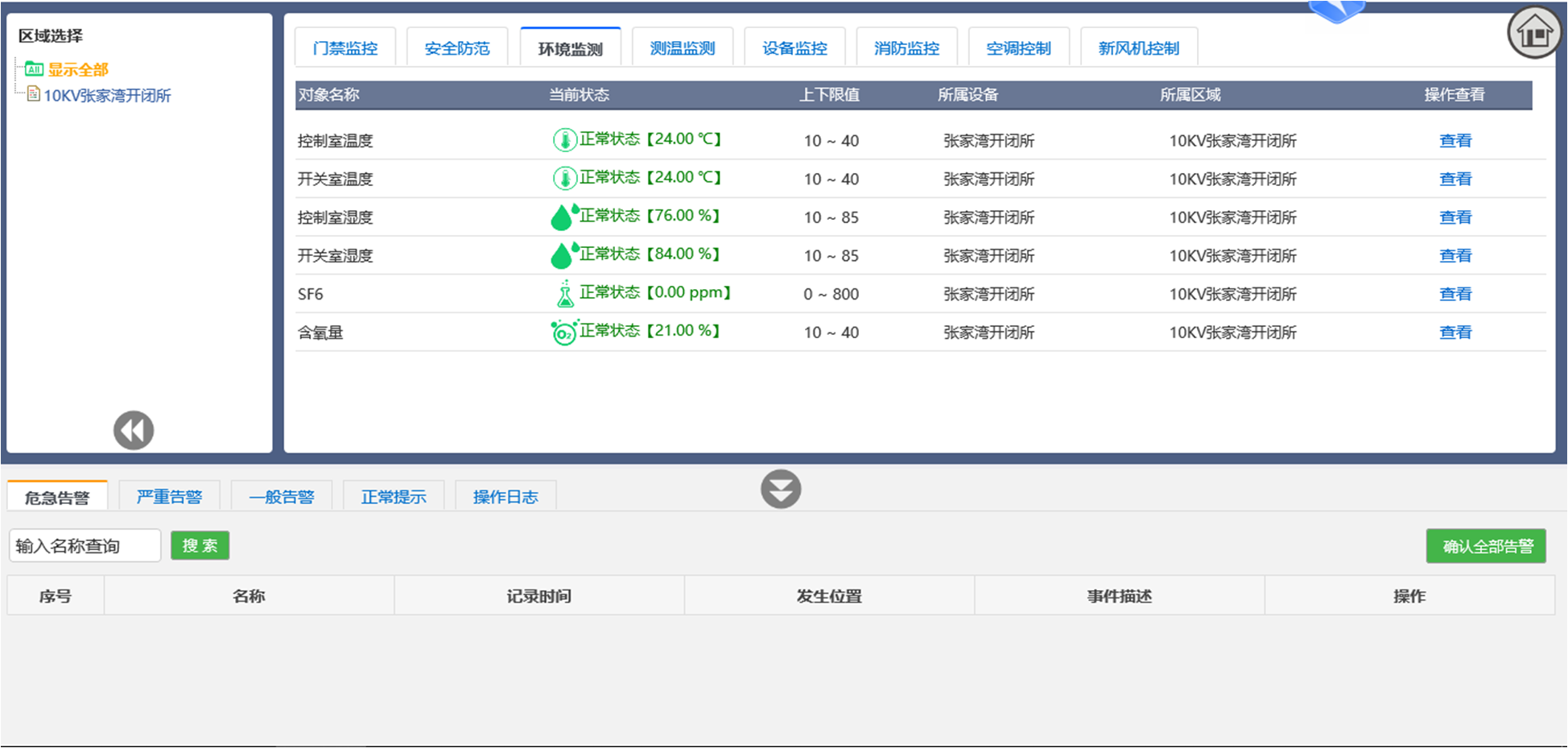Open the 一般告警 tab
This screenshot has width=1568, height=748.
pyautogui.click(x=281, y=496)
